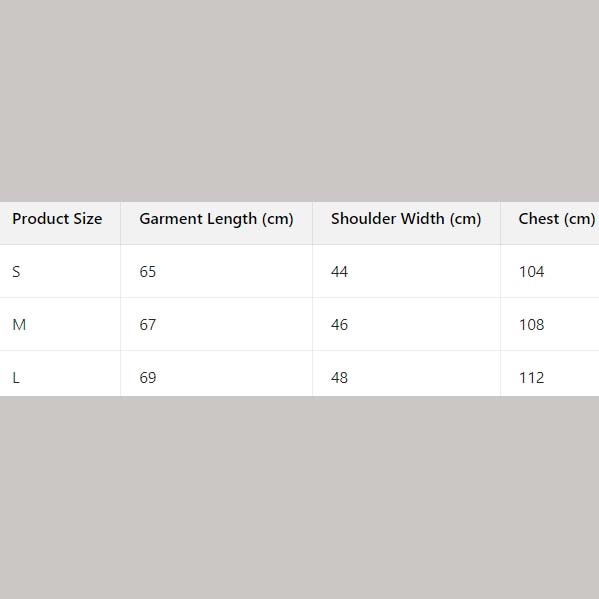
Task: Click the Garment Length (cm) header
Action: (216, 219)
